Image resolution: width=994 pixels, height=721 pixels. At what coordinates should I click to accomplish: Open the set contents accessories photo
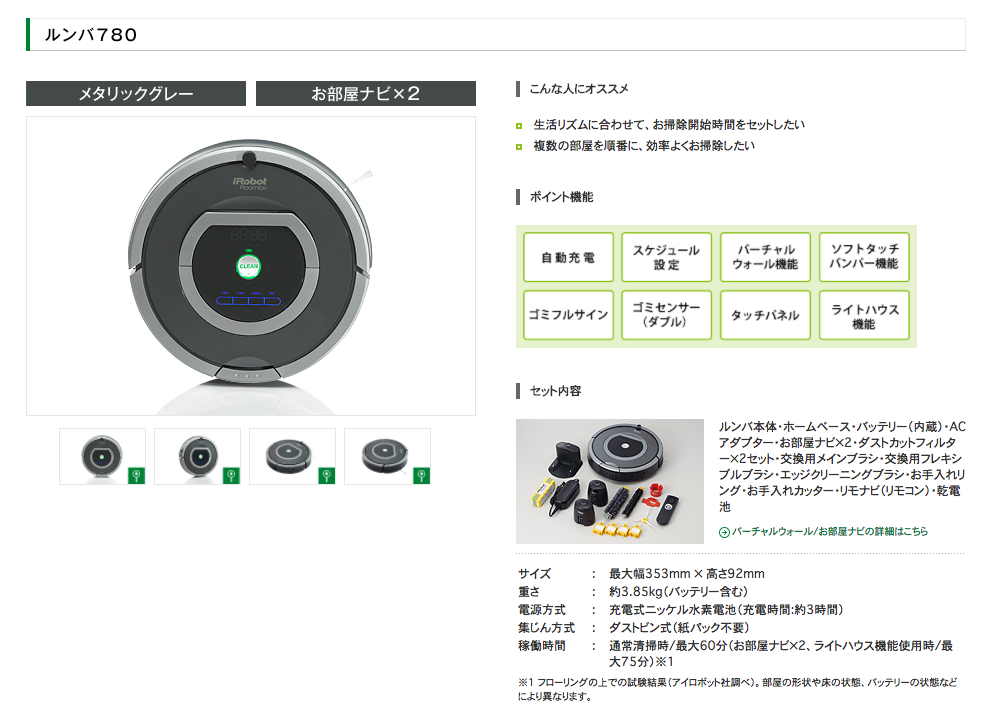610,481
